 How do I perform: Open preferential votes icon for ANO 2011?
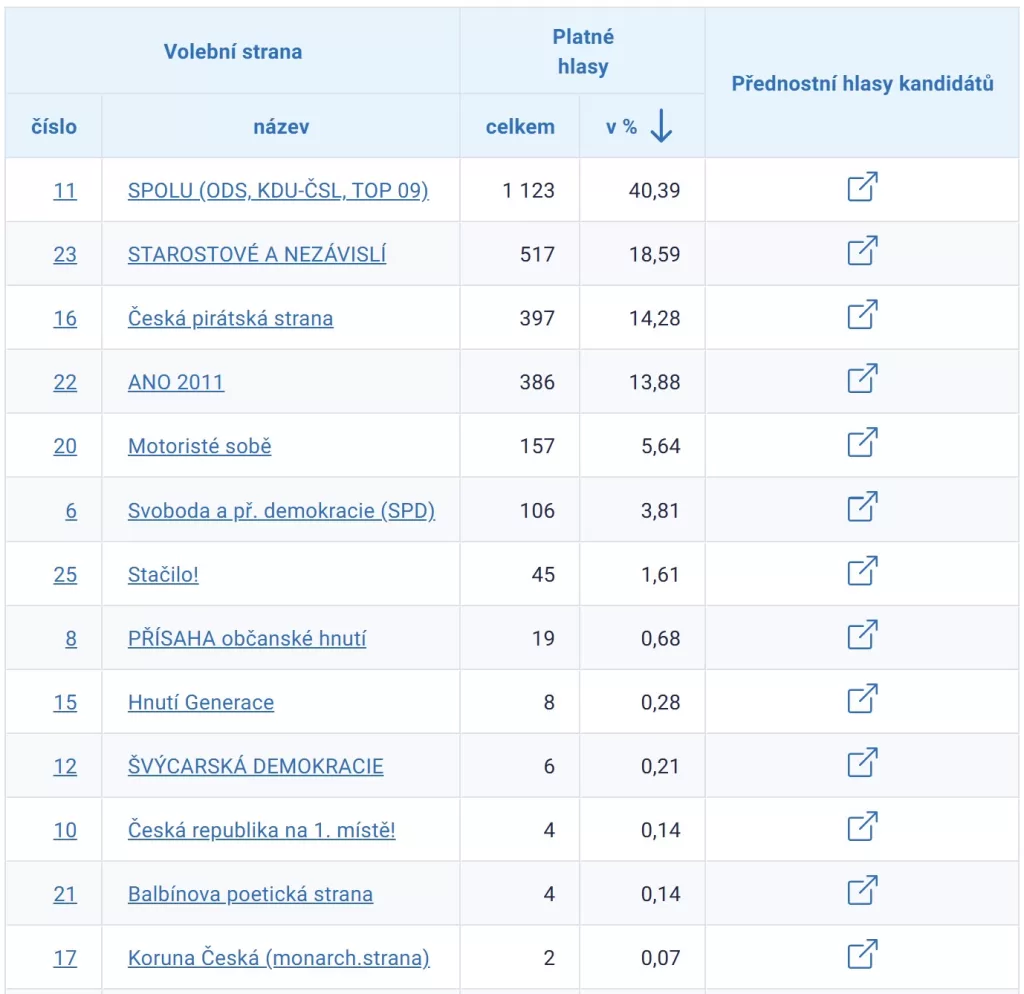coord(862,379)
